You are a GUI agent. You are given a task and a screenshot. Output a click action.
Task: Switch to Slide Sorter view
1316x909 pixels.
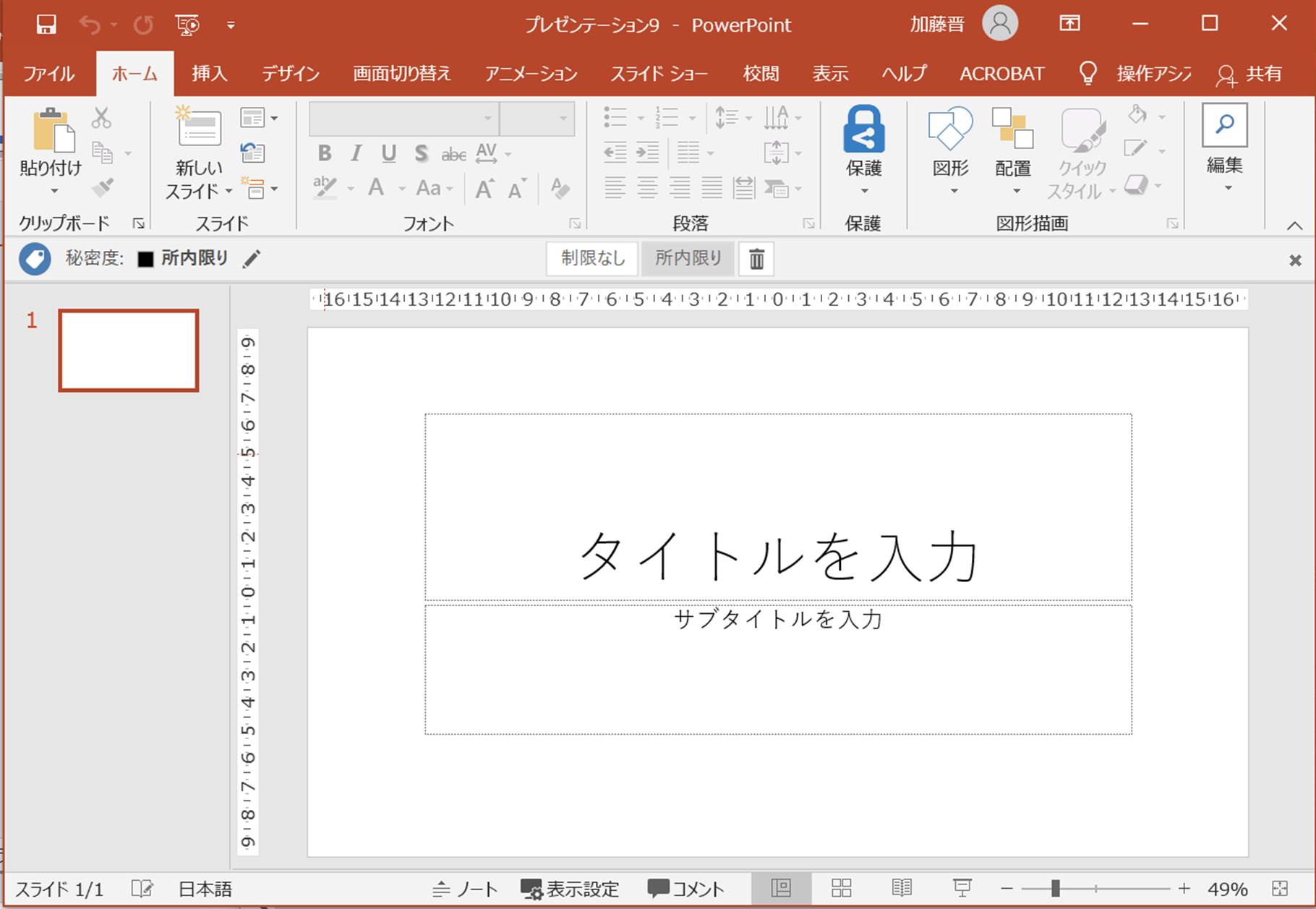point(842,888)
